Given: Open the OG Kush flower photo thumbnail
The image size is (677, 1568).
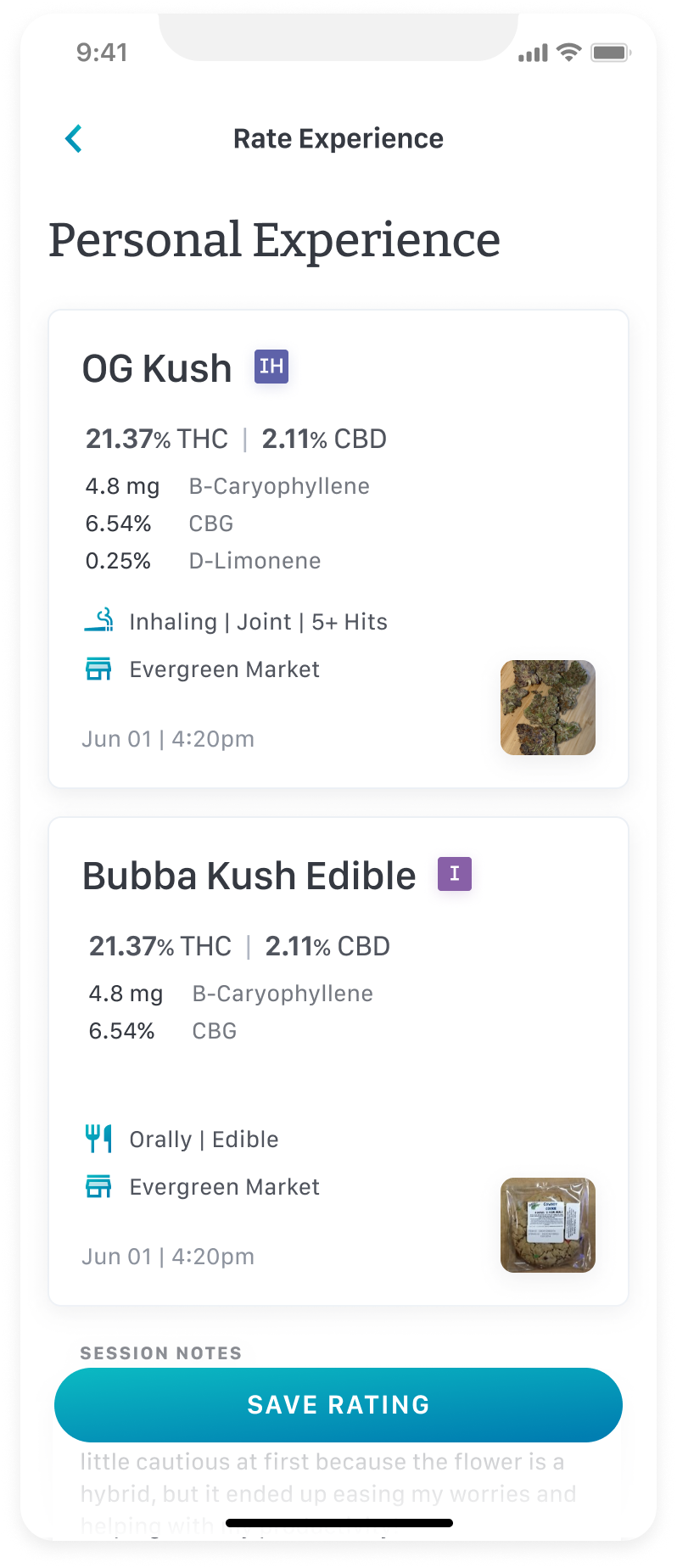Looking at the screenshot, I should [548, 708].
